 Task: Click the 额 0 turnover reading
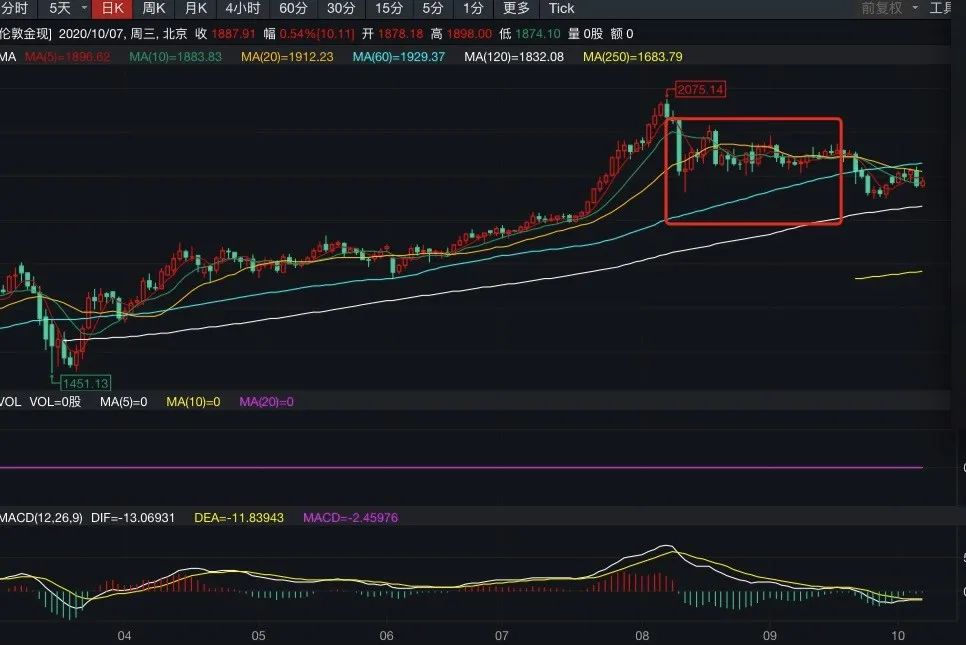coord(622,34)
